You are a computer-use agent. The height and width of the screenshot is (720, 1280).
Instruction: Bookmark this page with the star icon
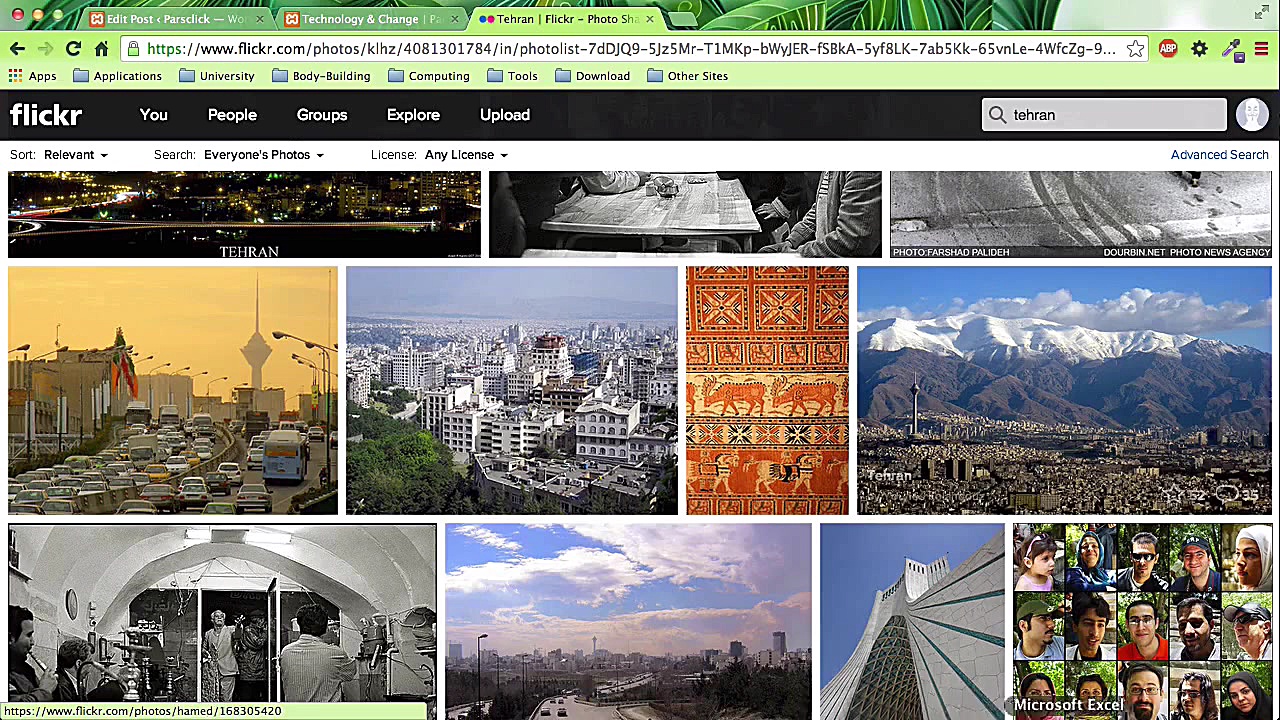(x=1135, y=49)
